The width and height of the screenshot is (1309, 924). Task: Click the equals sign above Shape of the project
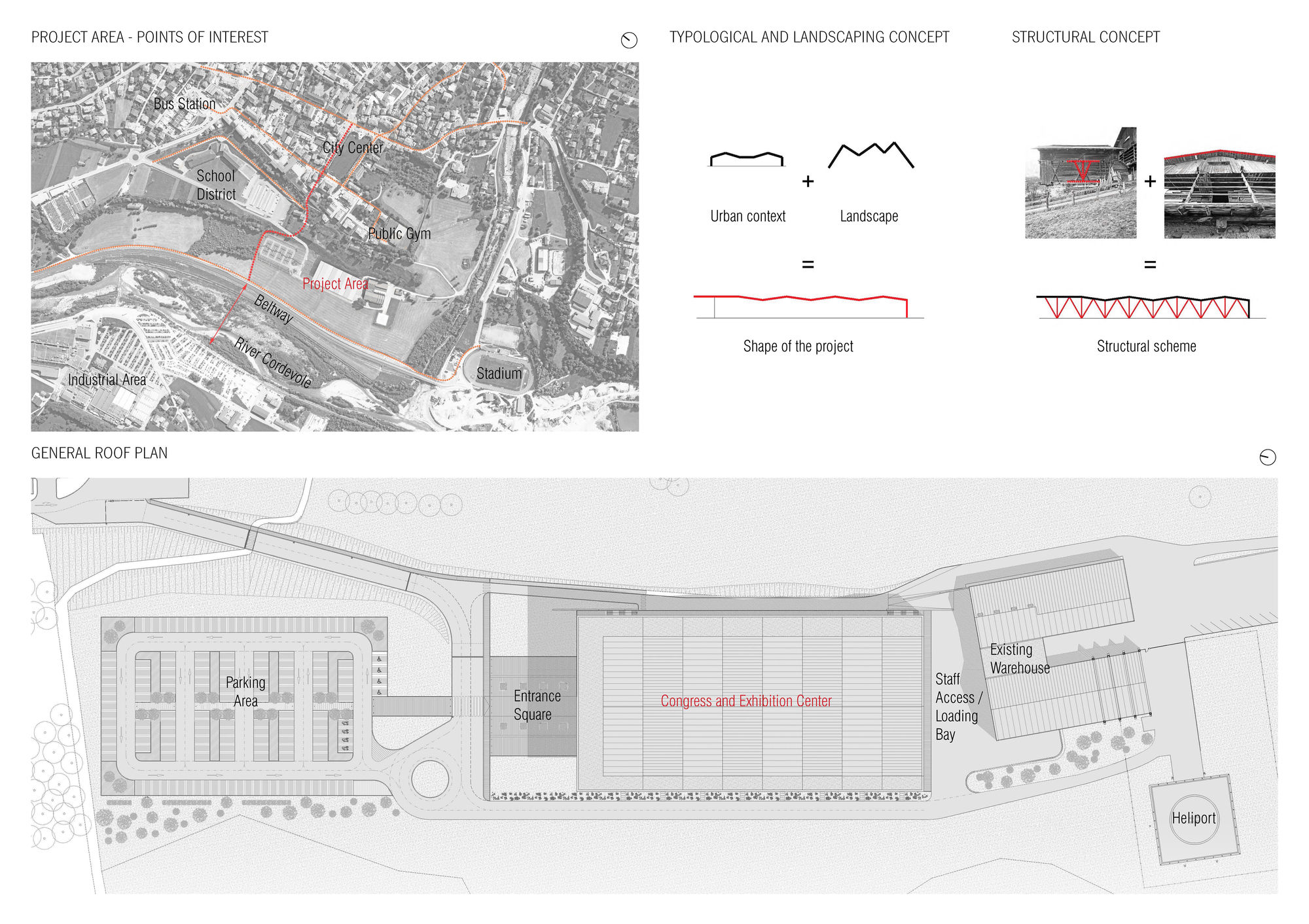click(808, 265)
